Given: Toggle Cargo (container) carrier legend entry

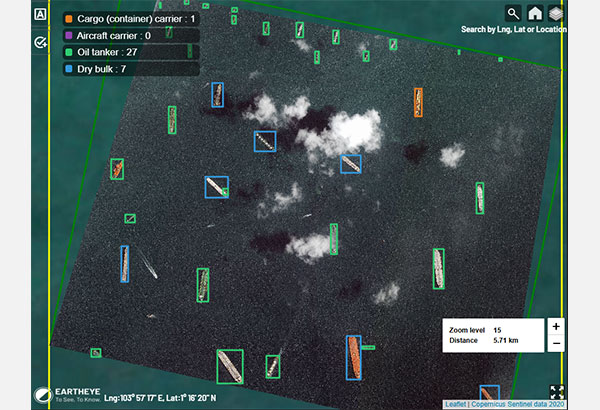Looking at the screenshot, I should pos(130,18).
